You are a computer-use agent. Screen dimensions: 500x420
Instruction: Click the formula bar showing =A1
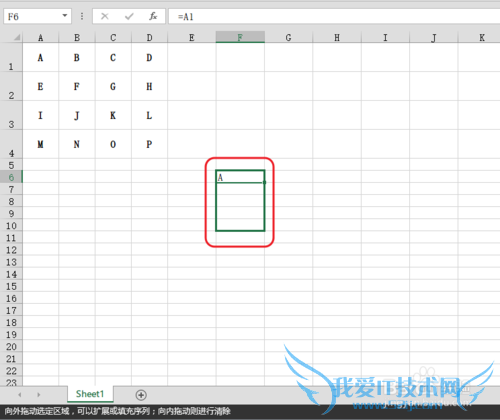pos(334,16)
